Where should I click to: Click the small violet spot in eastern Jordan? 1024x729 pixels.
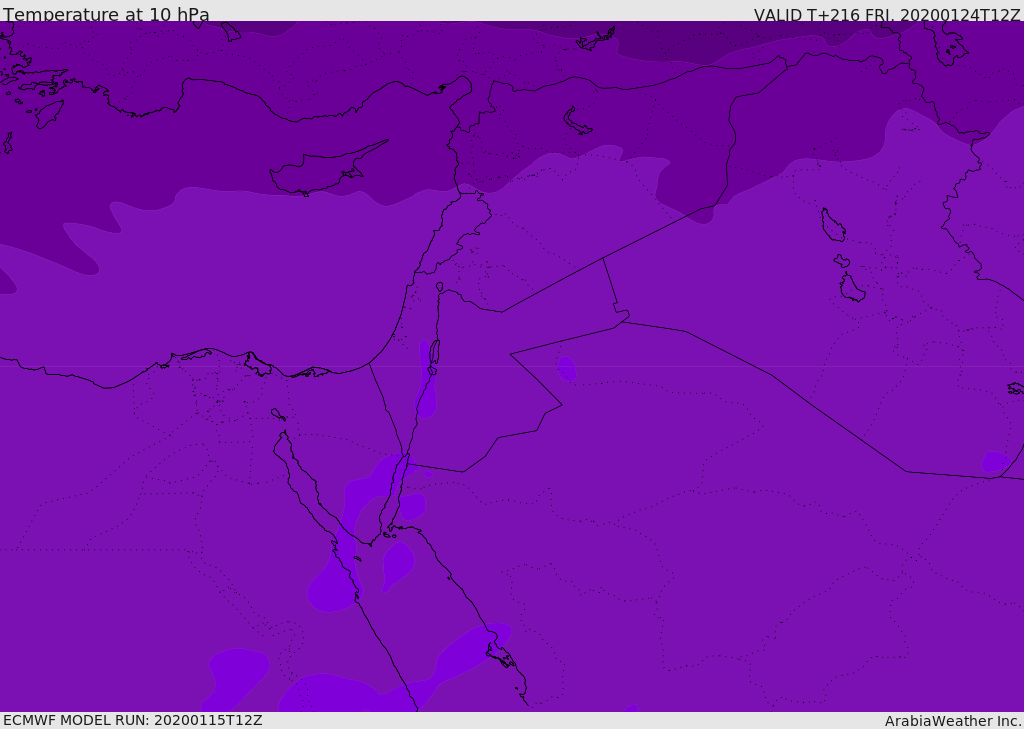(x=567, y=369)
